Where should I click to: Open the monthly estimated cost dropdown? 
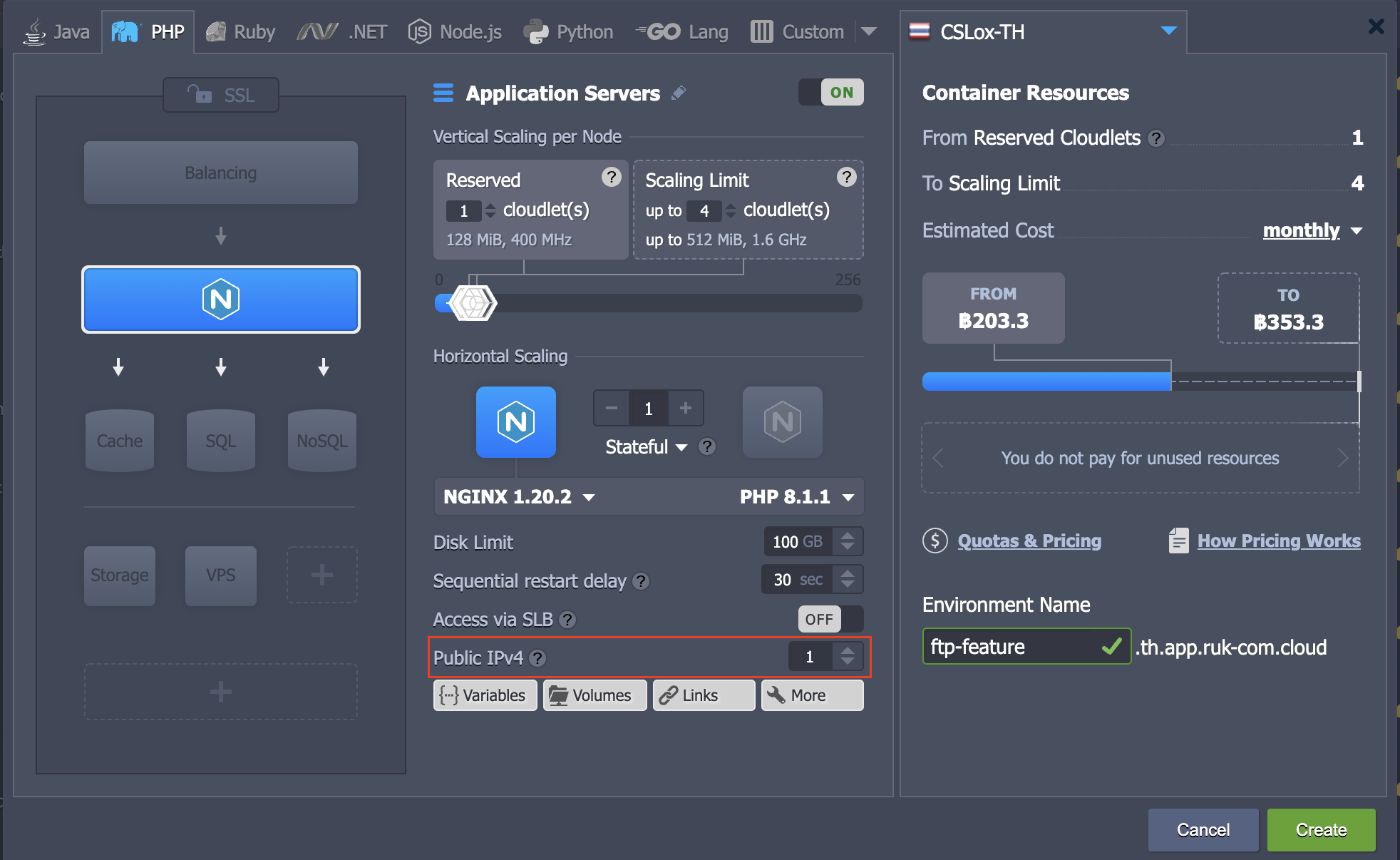coord(1312,230)
